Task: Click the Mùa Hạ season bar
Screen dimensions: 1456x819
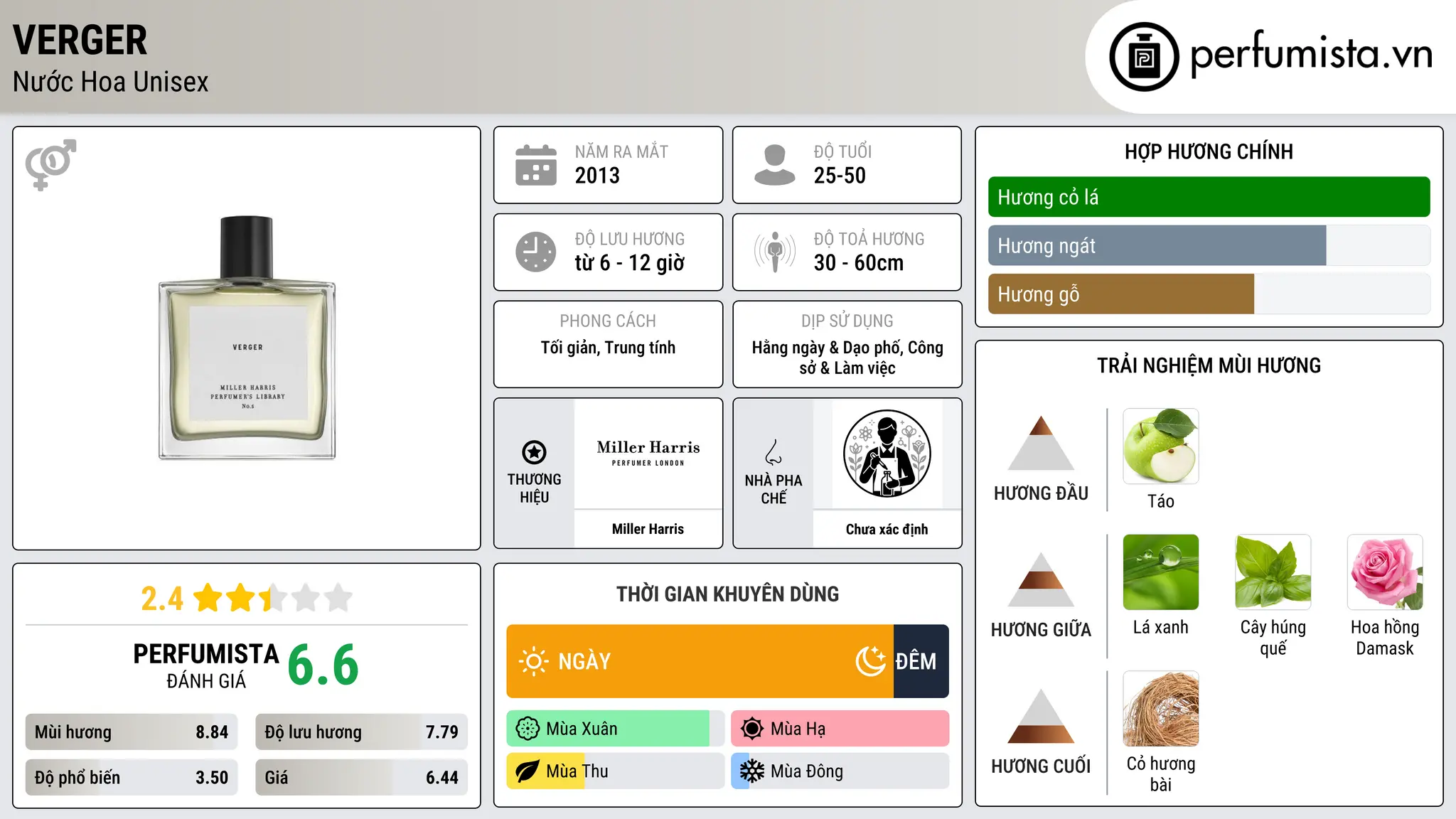Action: (840, 729)
